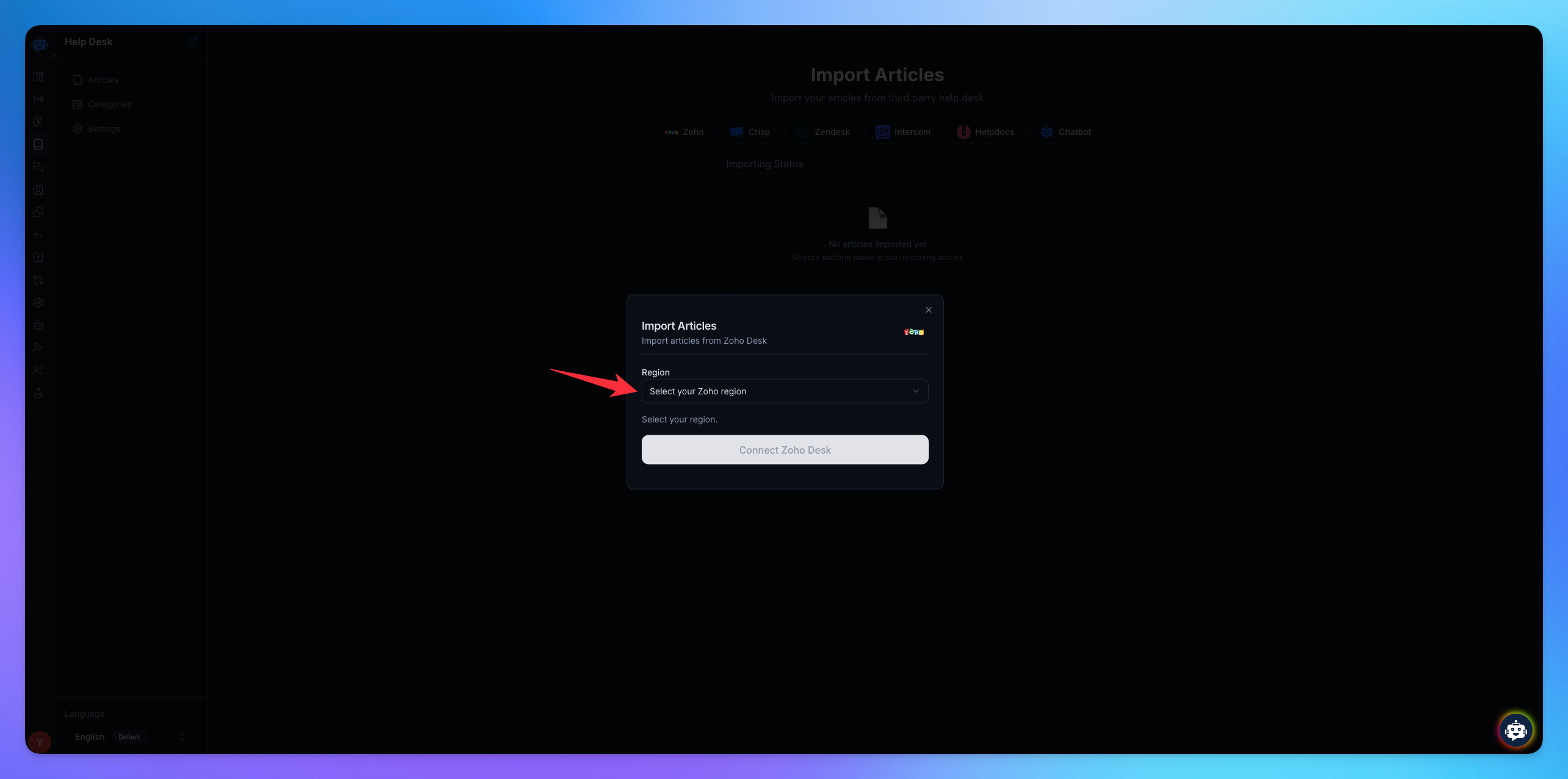The width and height of the screenshot is (1568, 779).
Task: Open the English language selector
Action: [x=131, y=737]
